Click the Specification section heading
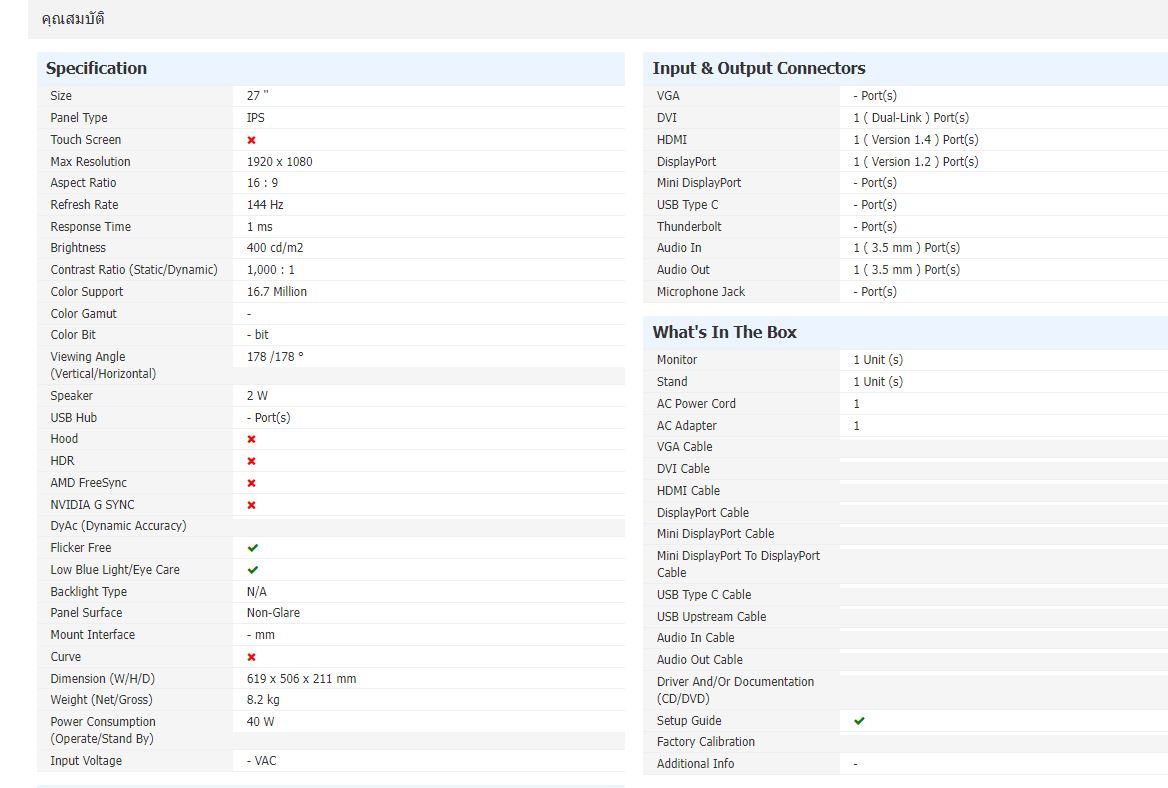The height and width of the screenshot is (788, 1168). click(x=96, y=68)
